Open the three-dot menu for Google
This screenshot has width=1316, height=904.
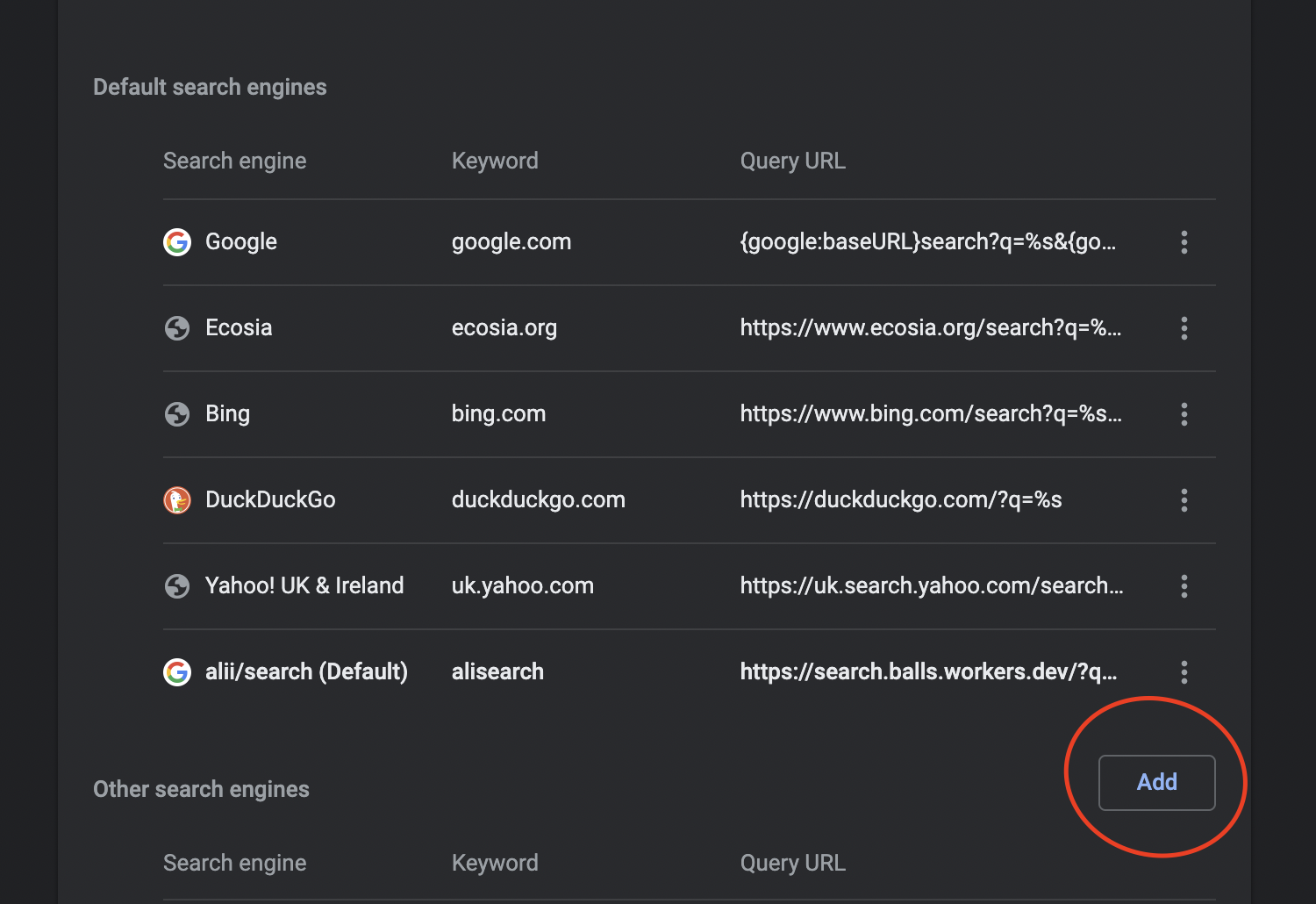pyautogui.click(x=1184, y=242)
